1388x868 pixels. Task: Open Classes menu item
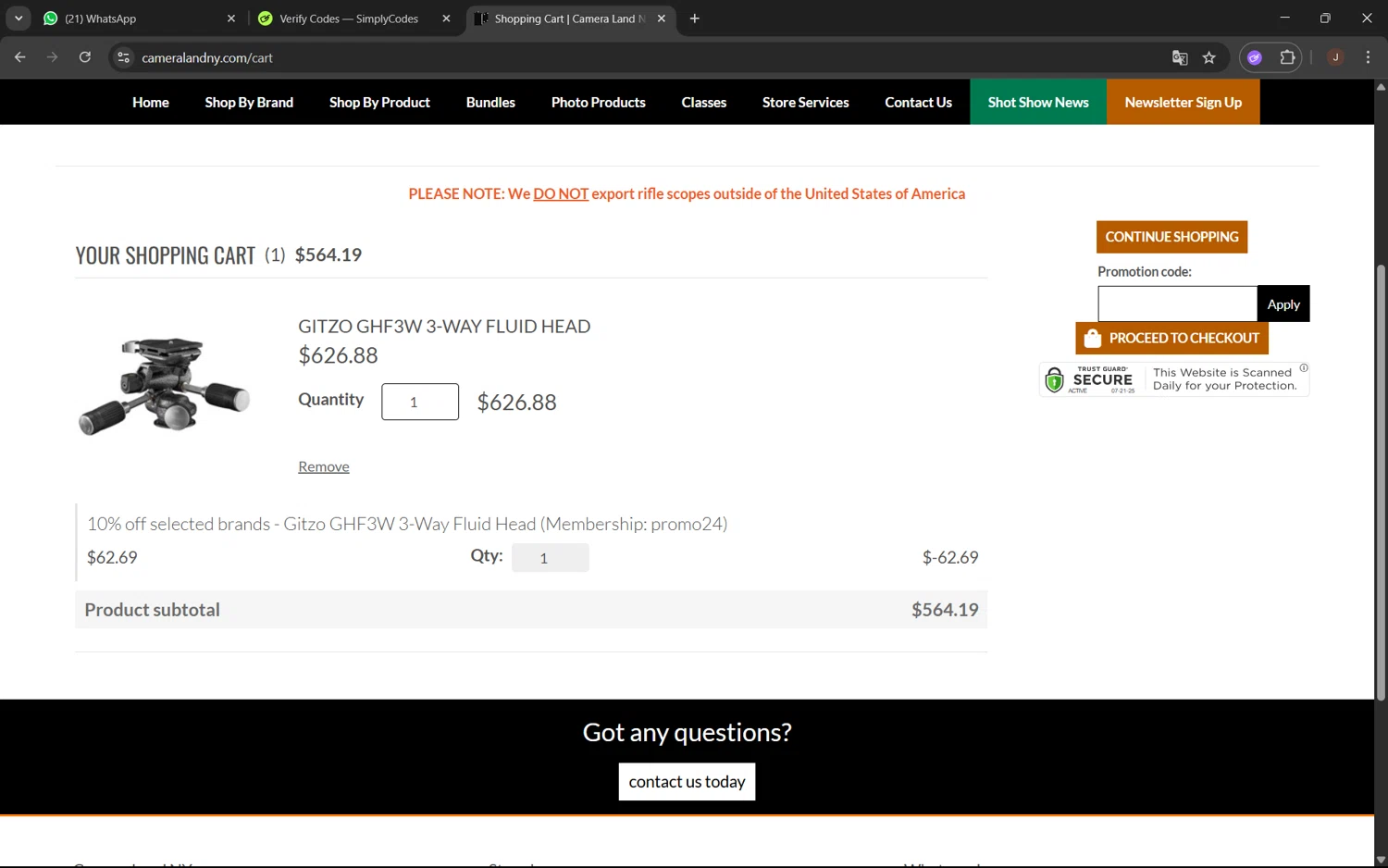point(704,102)
